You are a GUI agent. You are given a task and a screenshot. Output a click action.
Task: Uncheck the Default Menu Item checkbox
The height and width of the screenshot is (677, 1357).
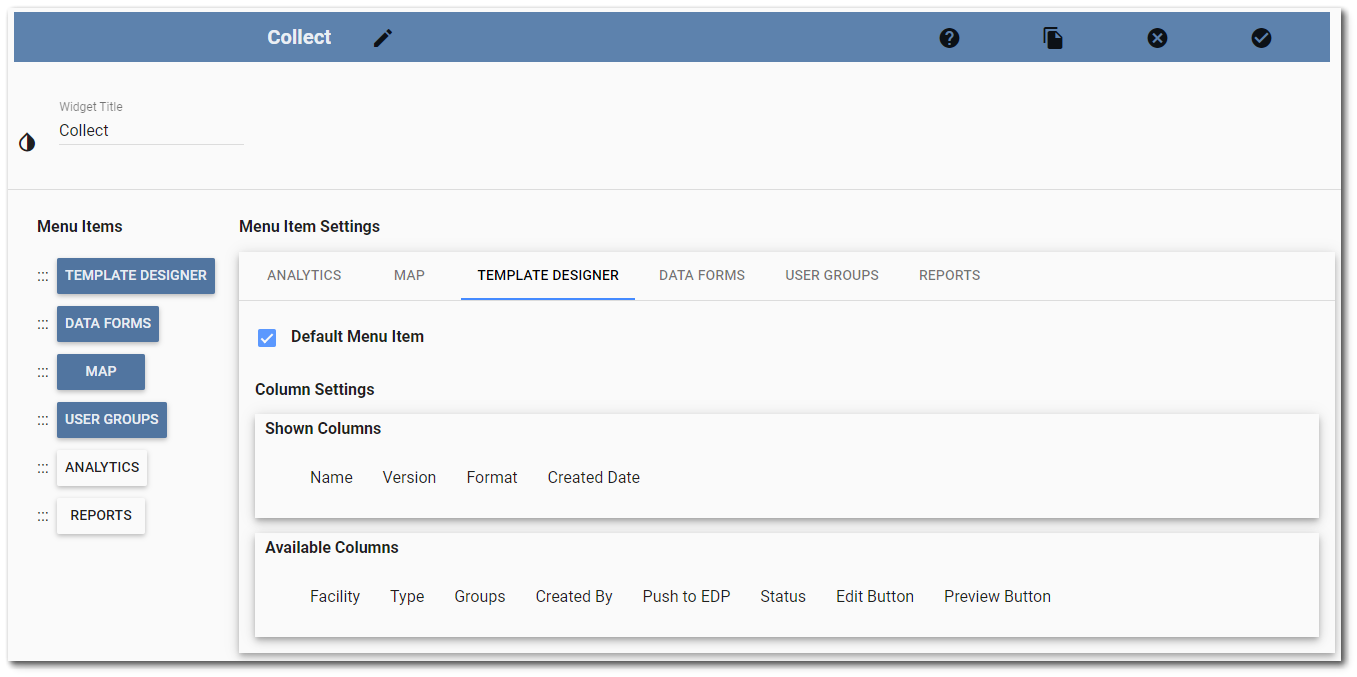(267, 337)
